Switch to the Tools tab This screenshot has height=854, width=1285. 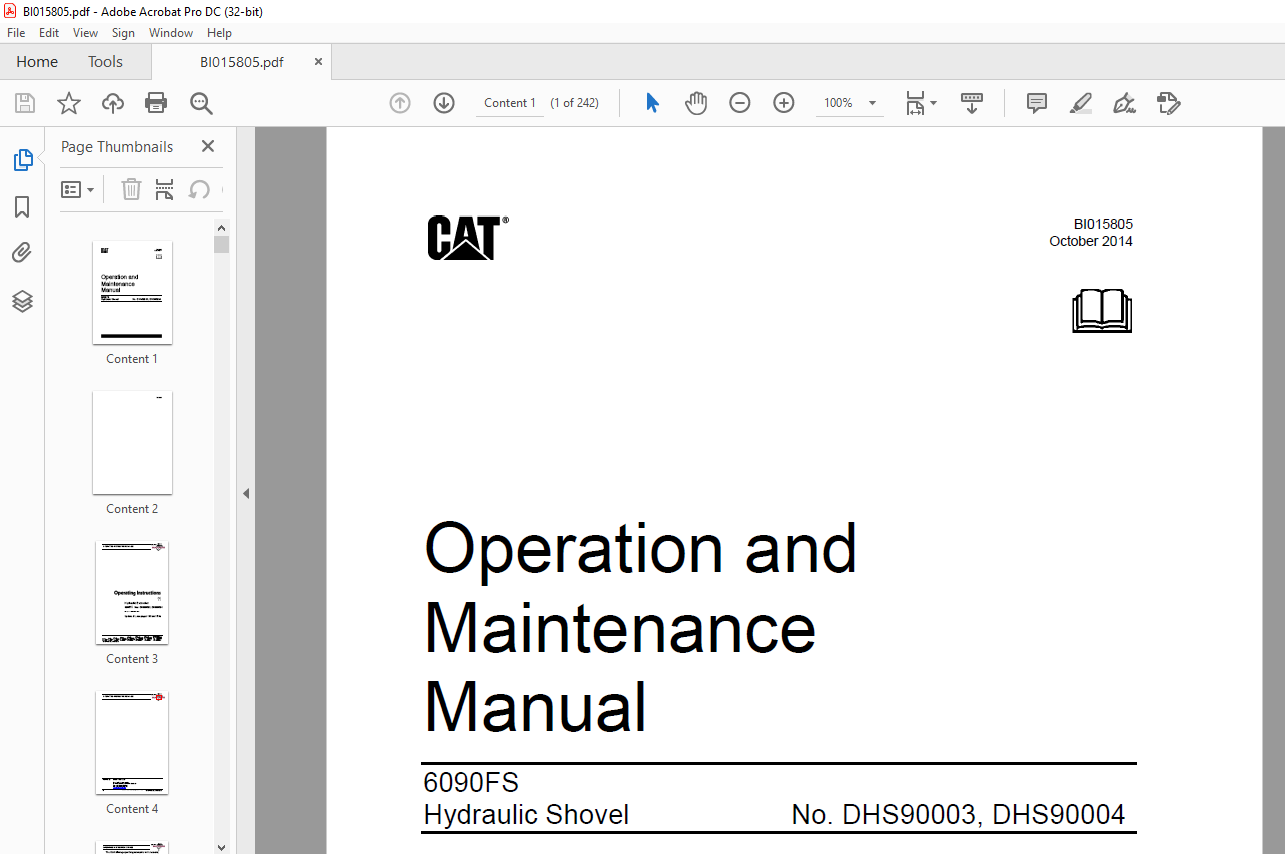pos(105,62)
